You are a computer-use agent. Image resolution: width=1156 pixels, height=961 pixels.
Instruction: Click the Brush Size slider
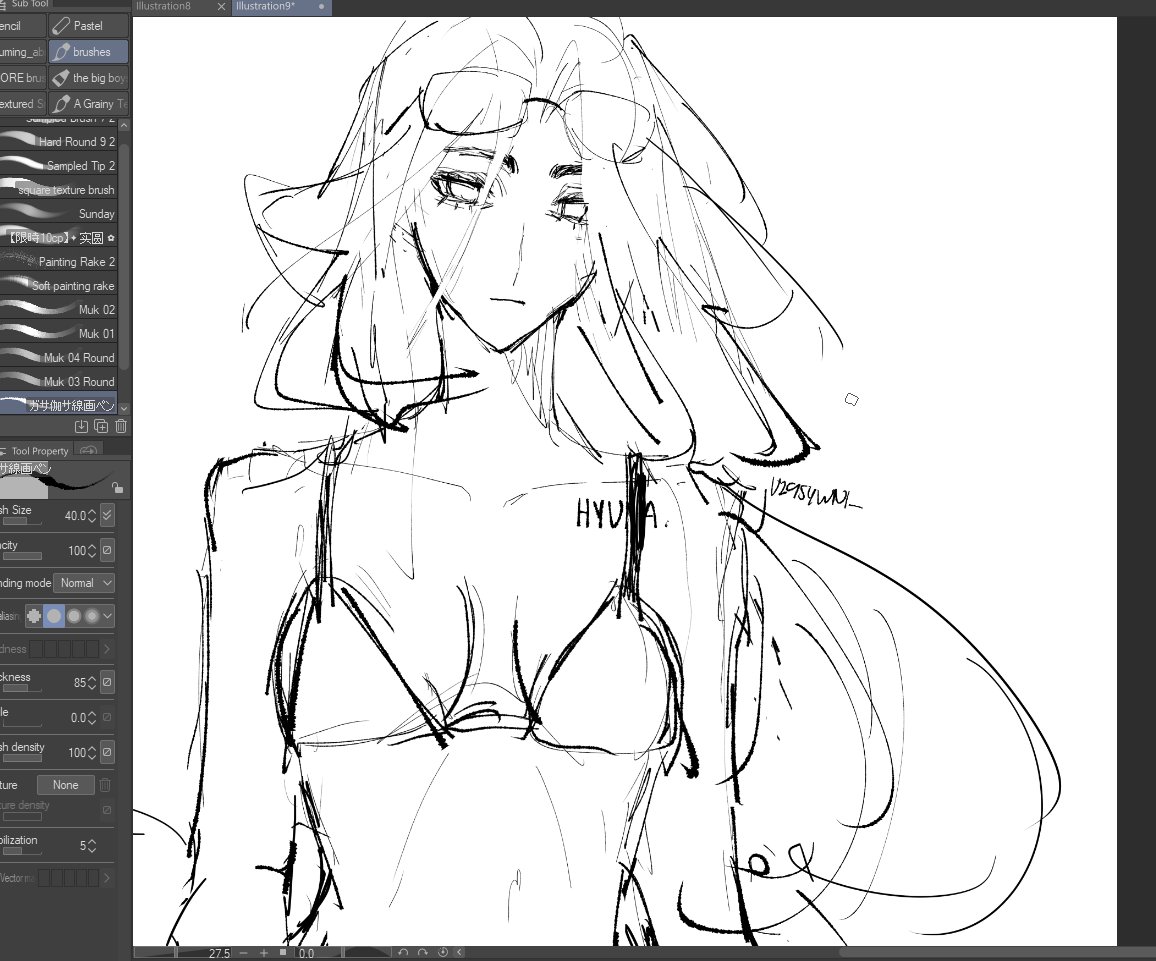point(21,522)
